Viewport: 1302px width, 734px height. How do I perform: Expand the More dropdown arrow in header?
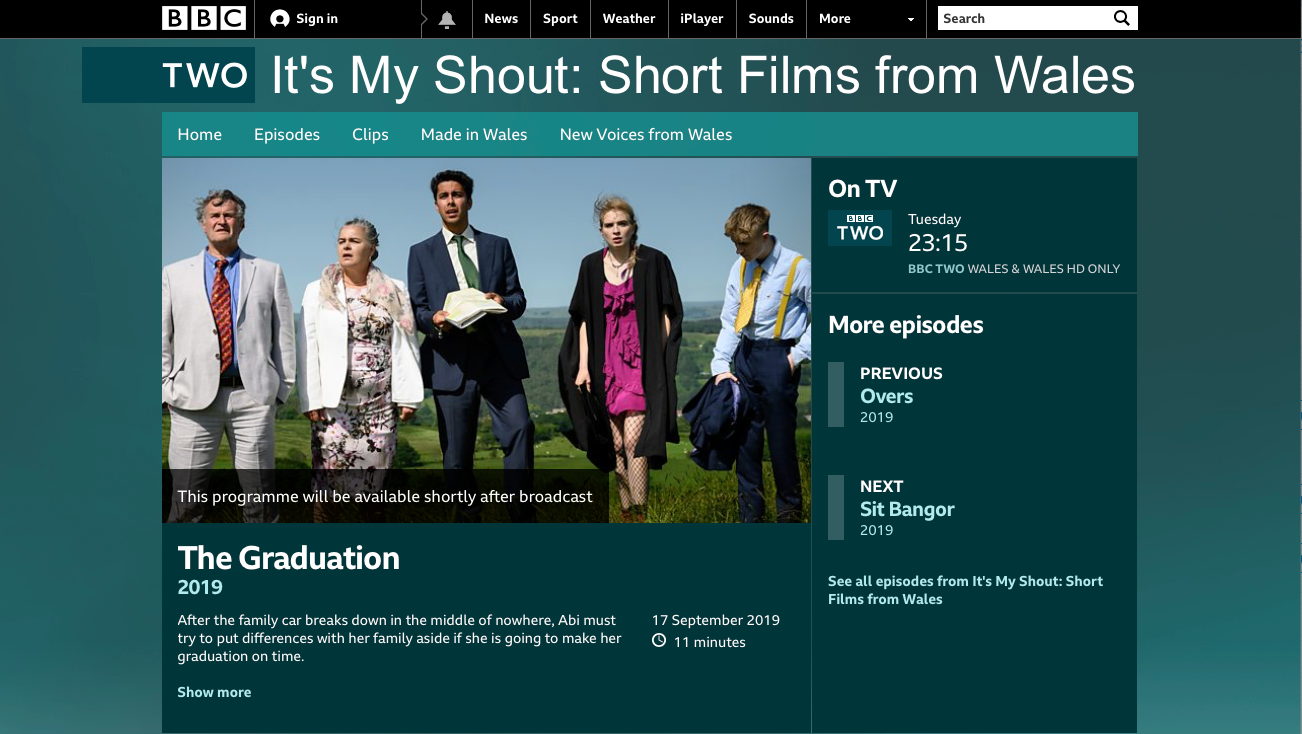910,19
